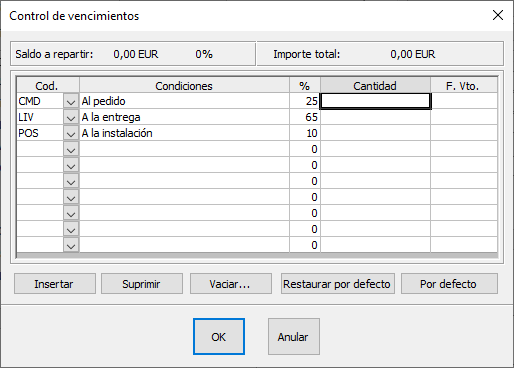
Task: Cancel with the Anular button
Action: (x=294, y=336)
